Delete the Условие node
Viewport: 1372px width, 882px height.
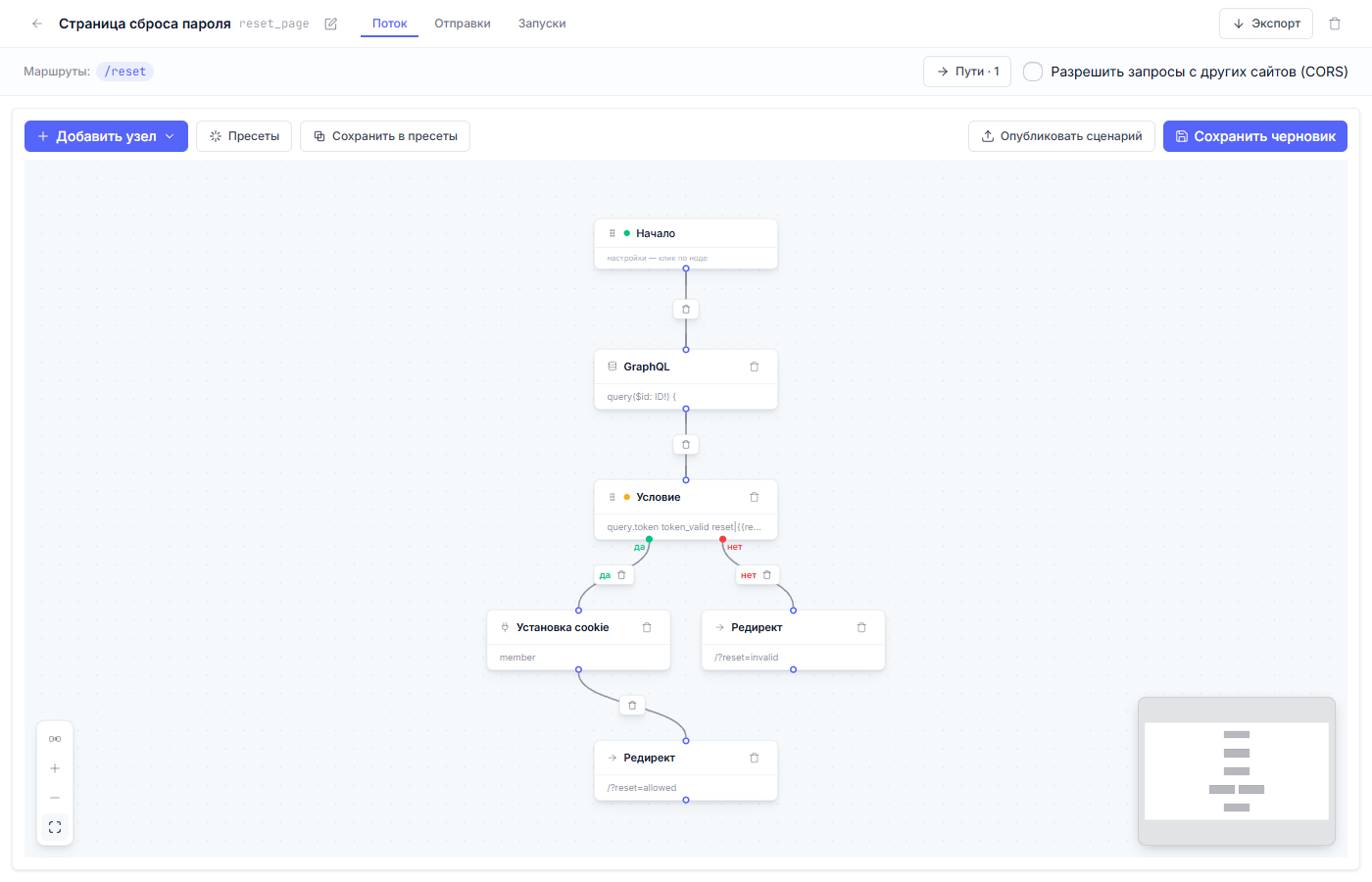(755, 497)
